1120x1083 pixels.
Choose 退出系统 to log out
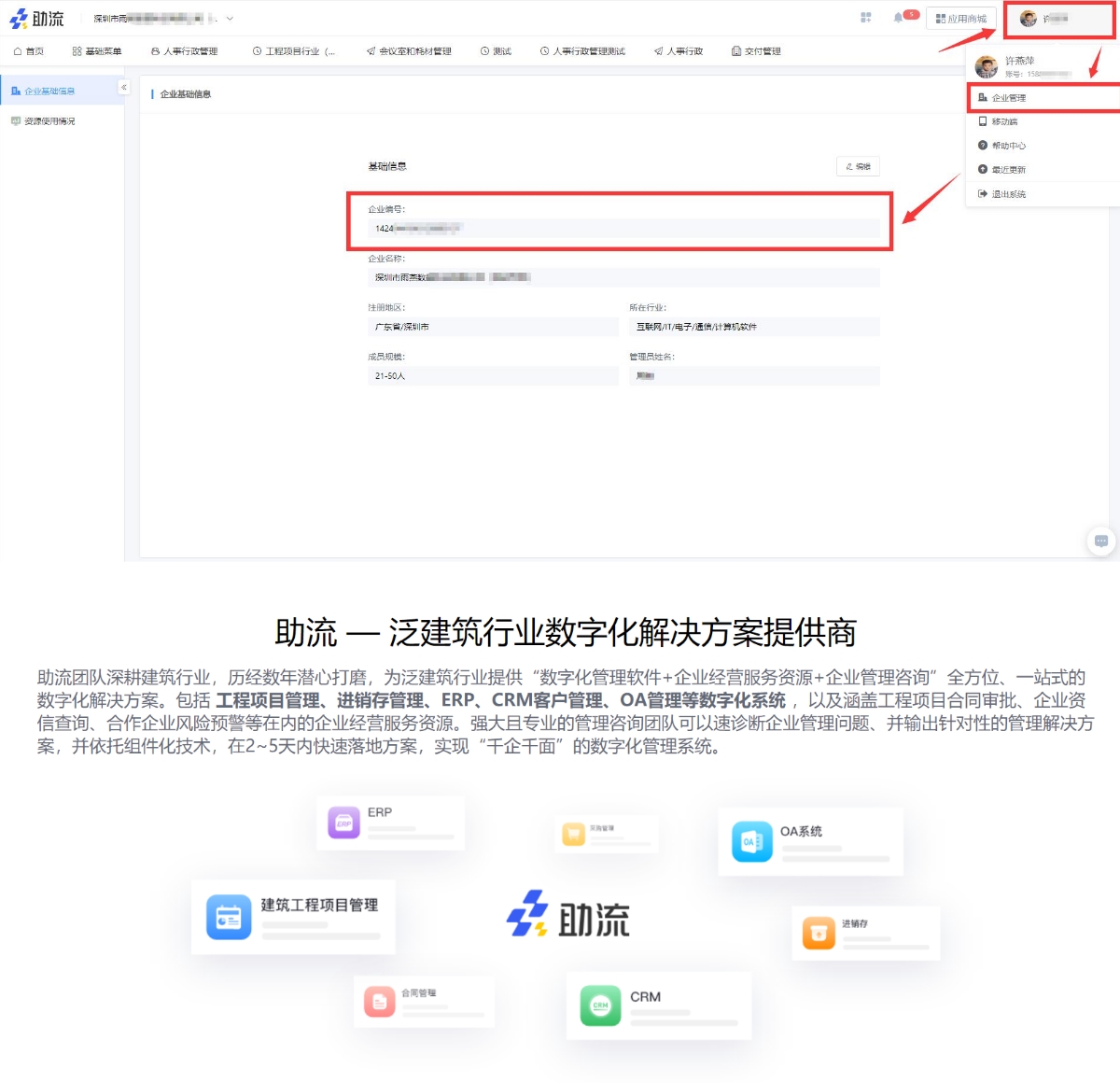coord(1008,194)
